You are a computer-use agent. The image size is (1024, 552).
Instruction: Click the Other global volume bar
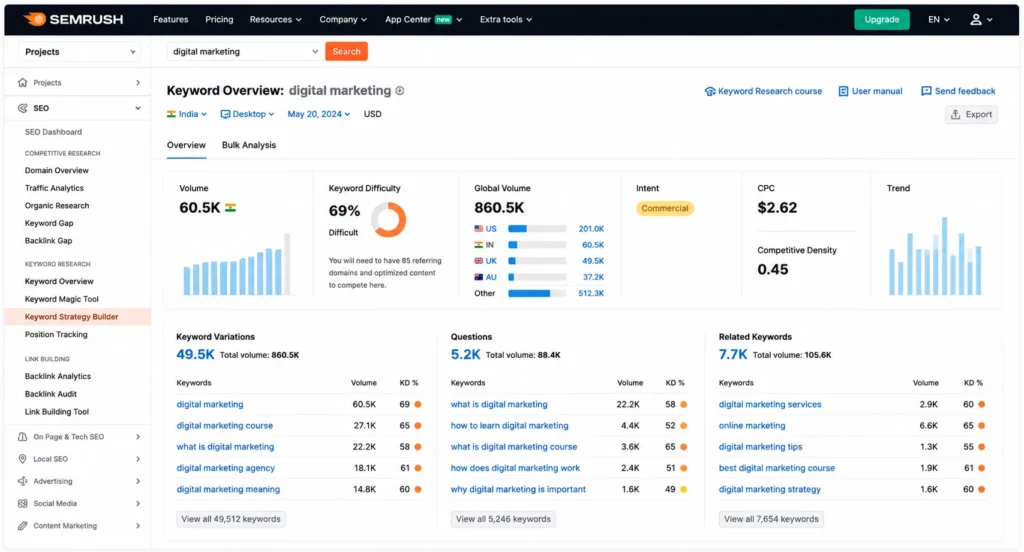tap(537, 293)
